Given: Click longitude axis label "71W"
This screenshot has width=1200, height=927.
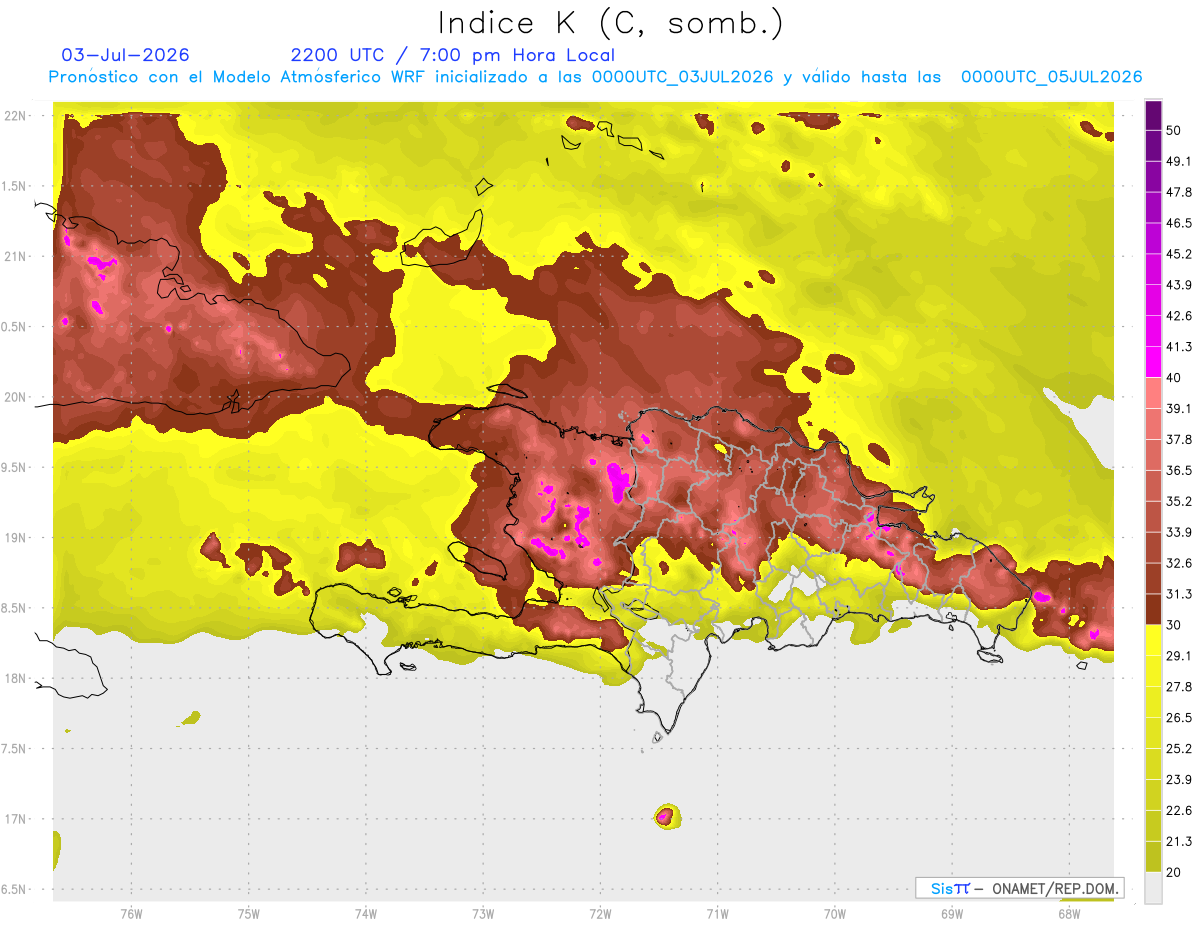Looking at the screenshot, I should (717, 914).
